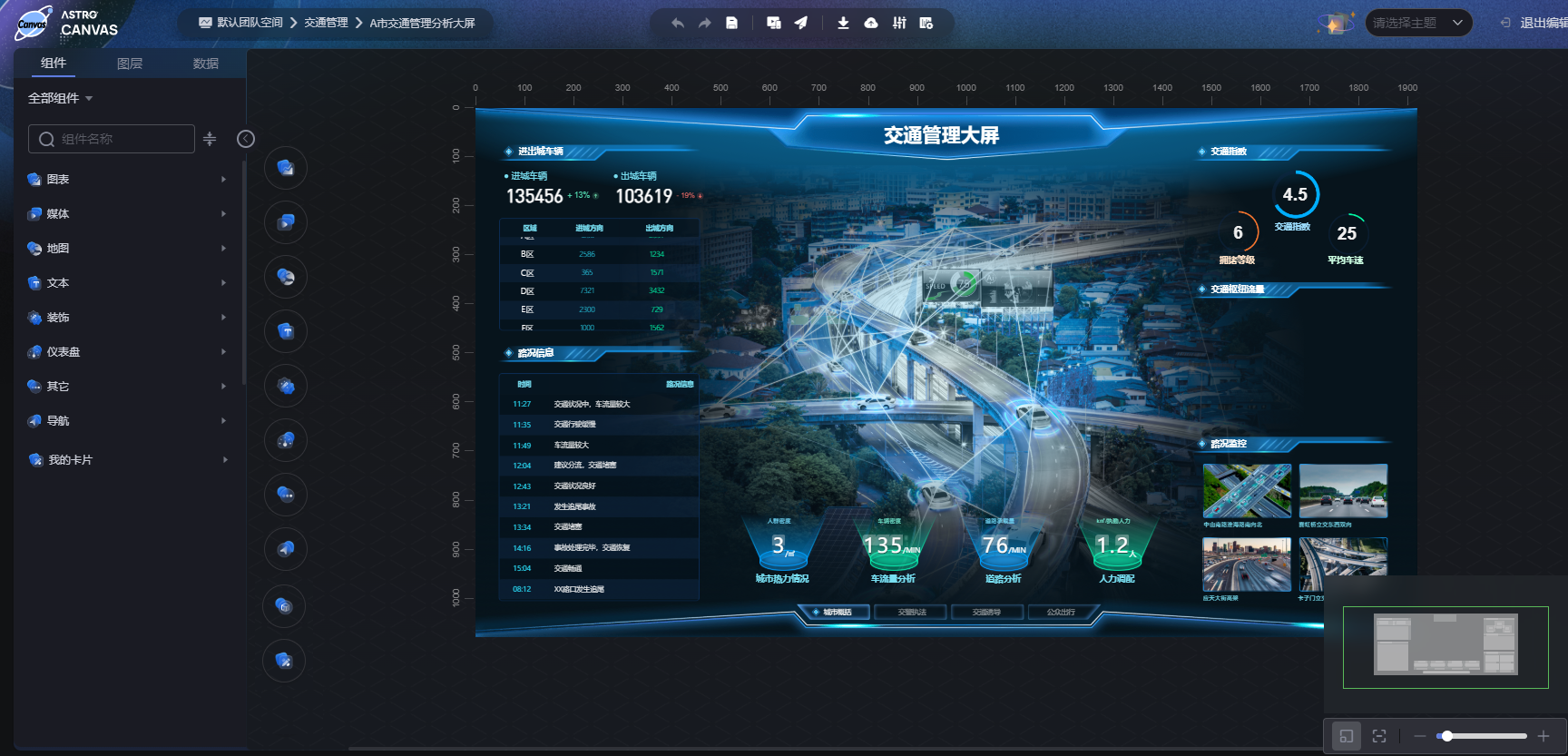1568x756 pixels.
Task: Open the 请选择主题 theme dropdown
Action: pyautogui.click(x=1418, y=23)
